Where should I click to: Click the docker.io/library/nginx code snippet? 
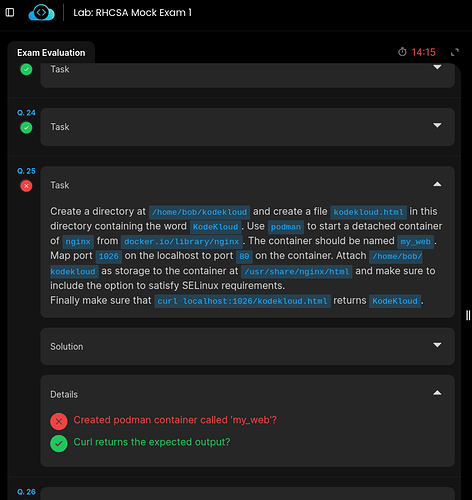click(182, 242)
